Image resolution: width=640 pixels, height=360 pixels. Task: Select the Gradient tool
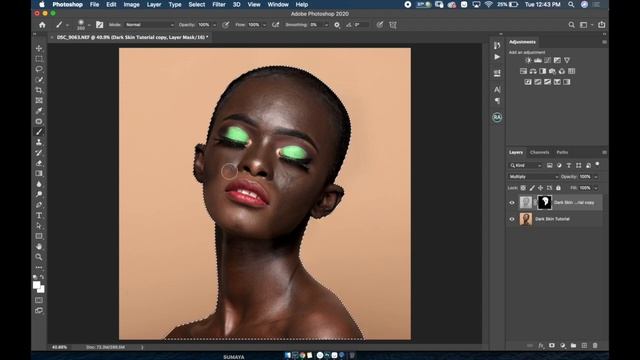39,173
